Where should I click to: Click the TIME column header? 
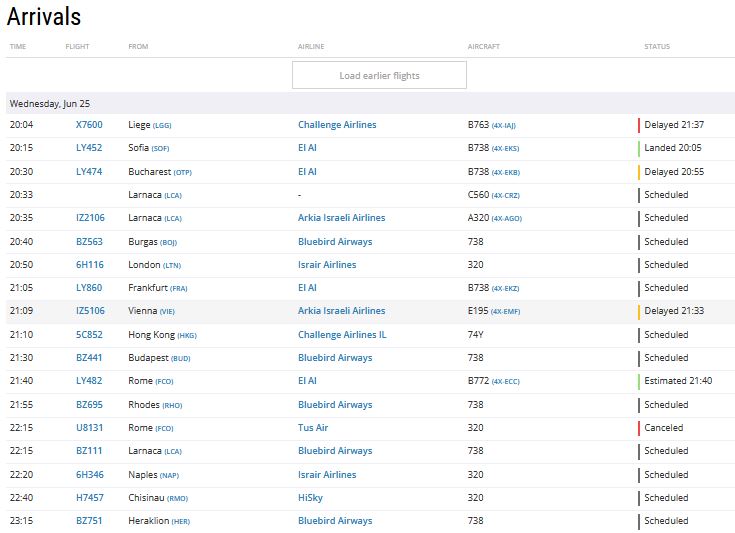(18, 46)
